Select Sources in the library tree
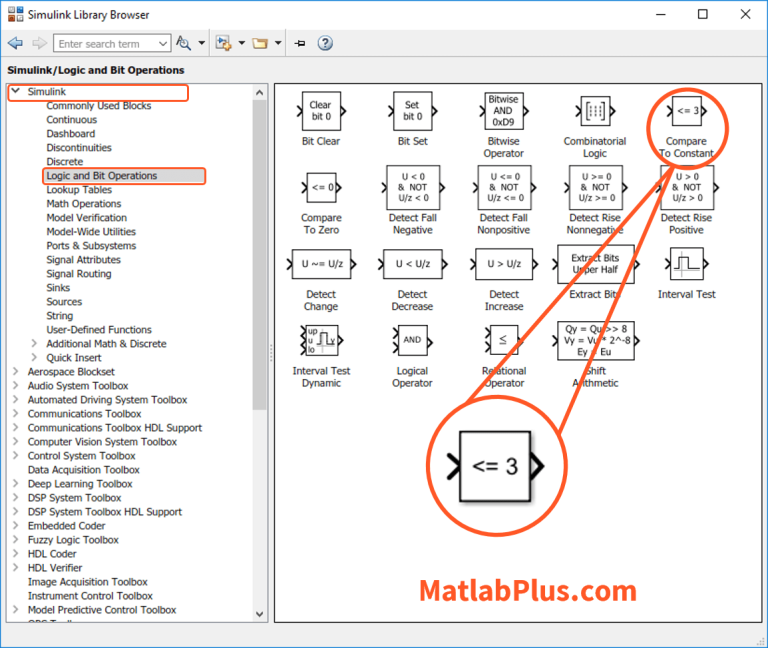 click(64, 302)
